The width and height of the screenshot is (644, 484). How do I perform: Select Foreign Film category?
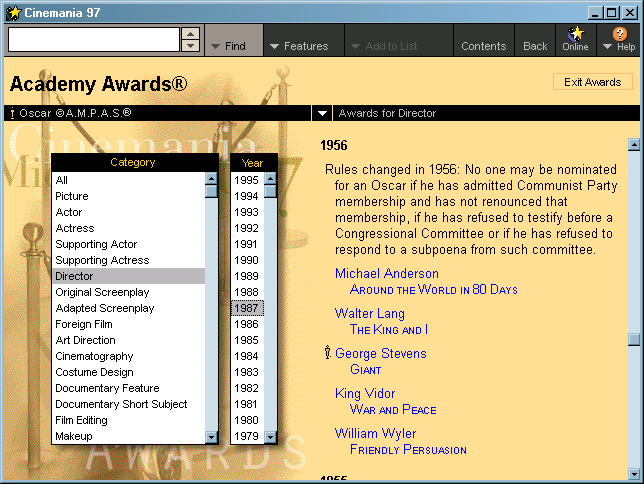click(x=129, y=324)
